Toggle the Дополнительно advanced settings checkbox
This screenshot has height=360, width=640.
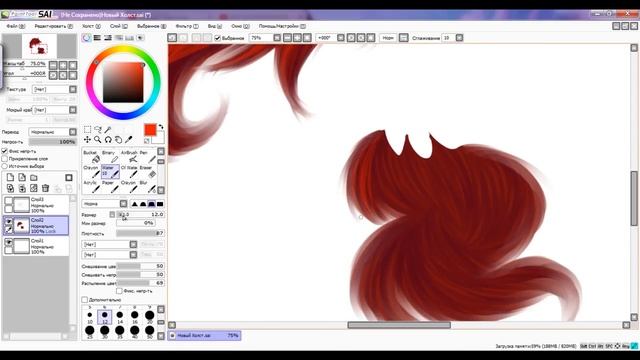84,300
